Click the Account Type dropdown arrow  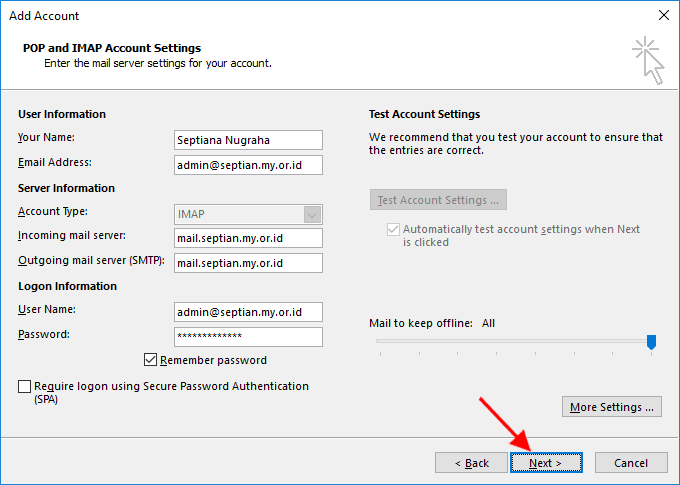tap(312, 214)
